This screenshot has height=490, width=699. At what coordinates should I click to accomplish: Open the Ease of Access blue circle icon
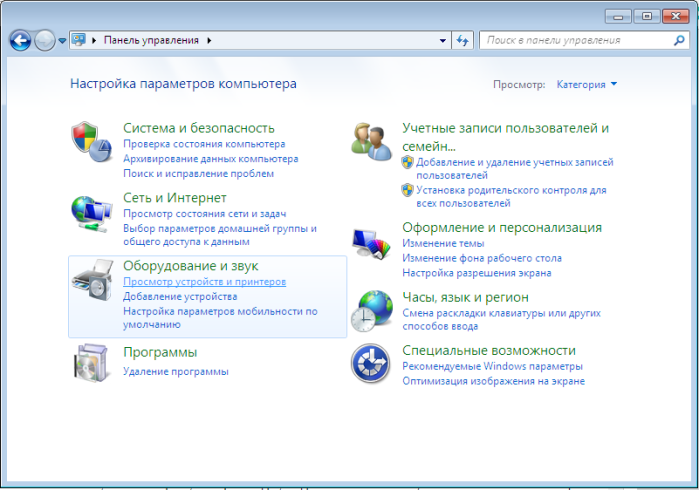370,363
